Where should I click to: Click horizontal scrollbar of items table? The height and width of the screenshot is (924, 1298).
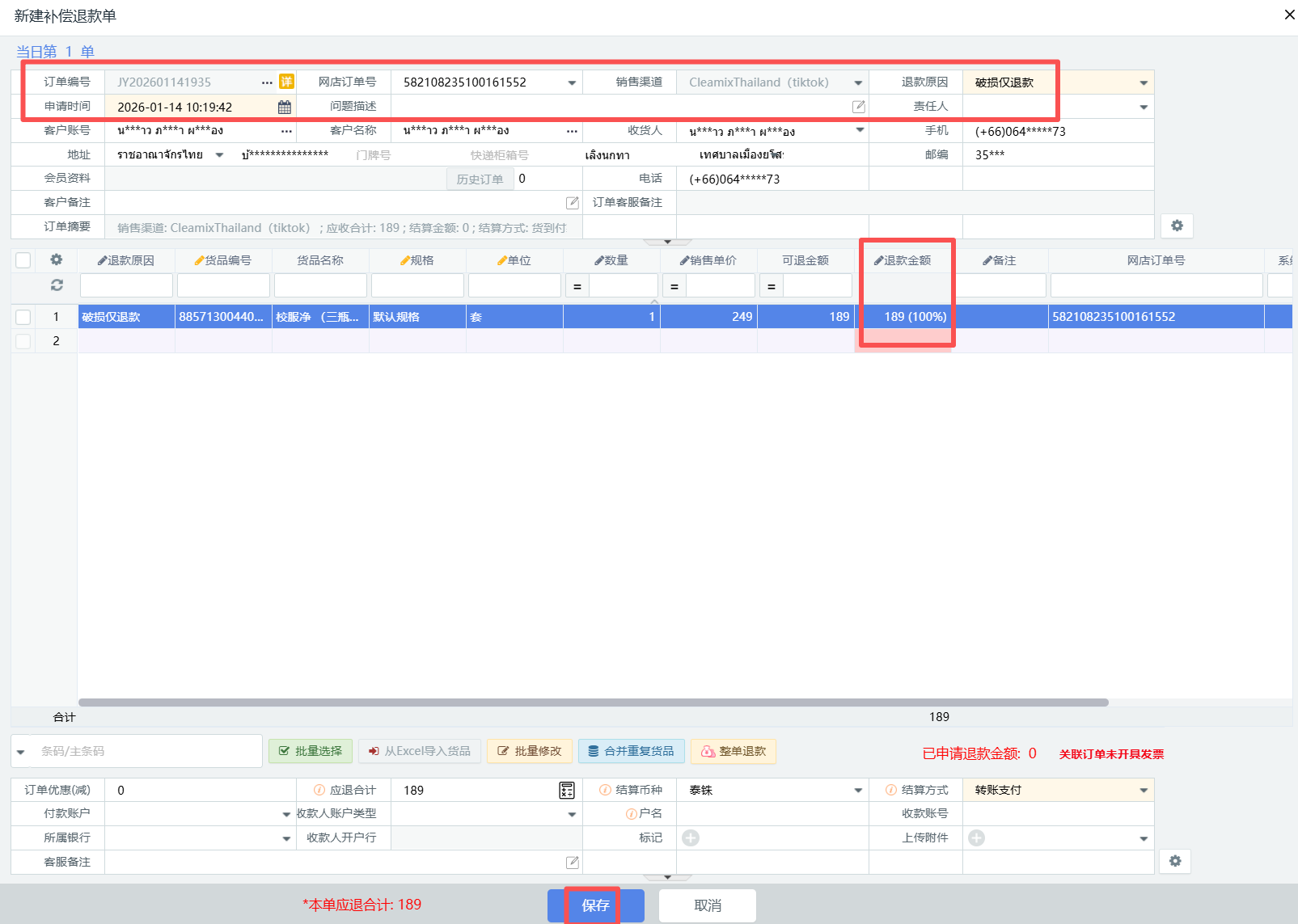click(x=593, y=702)
